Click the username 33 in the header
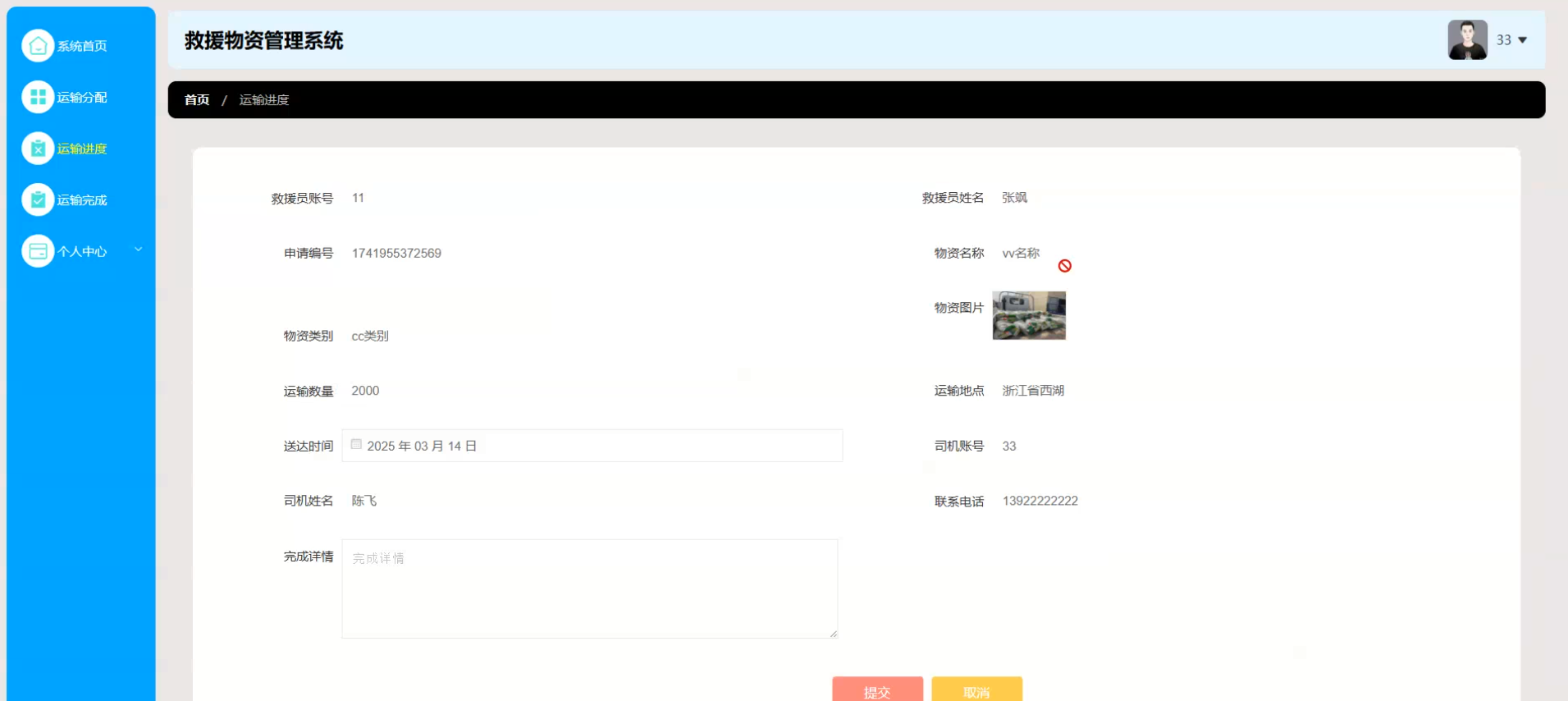Viewport: 1568px width, 701px height. [x=1503, y=40]
